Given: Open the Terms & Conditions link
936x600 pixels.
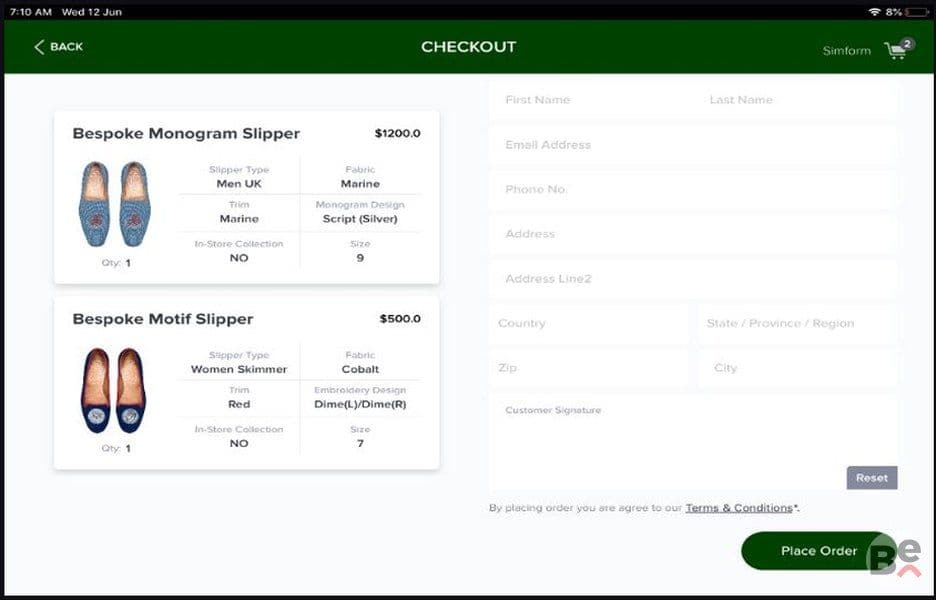Looking at the screenshot, I should click(738, 508).
